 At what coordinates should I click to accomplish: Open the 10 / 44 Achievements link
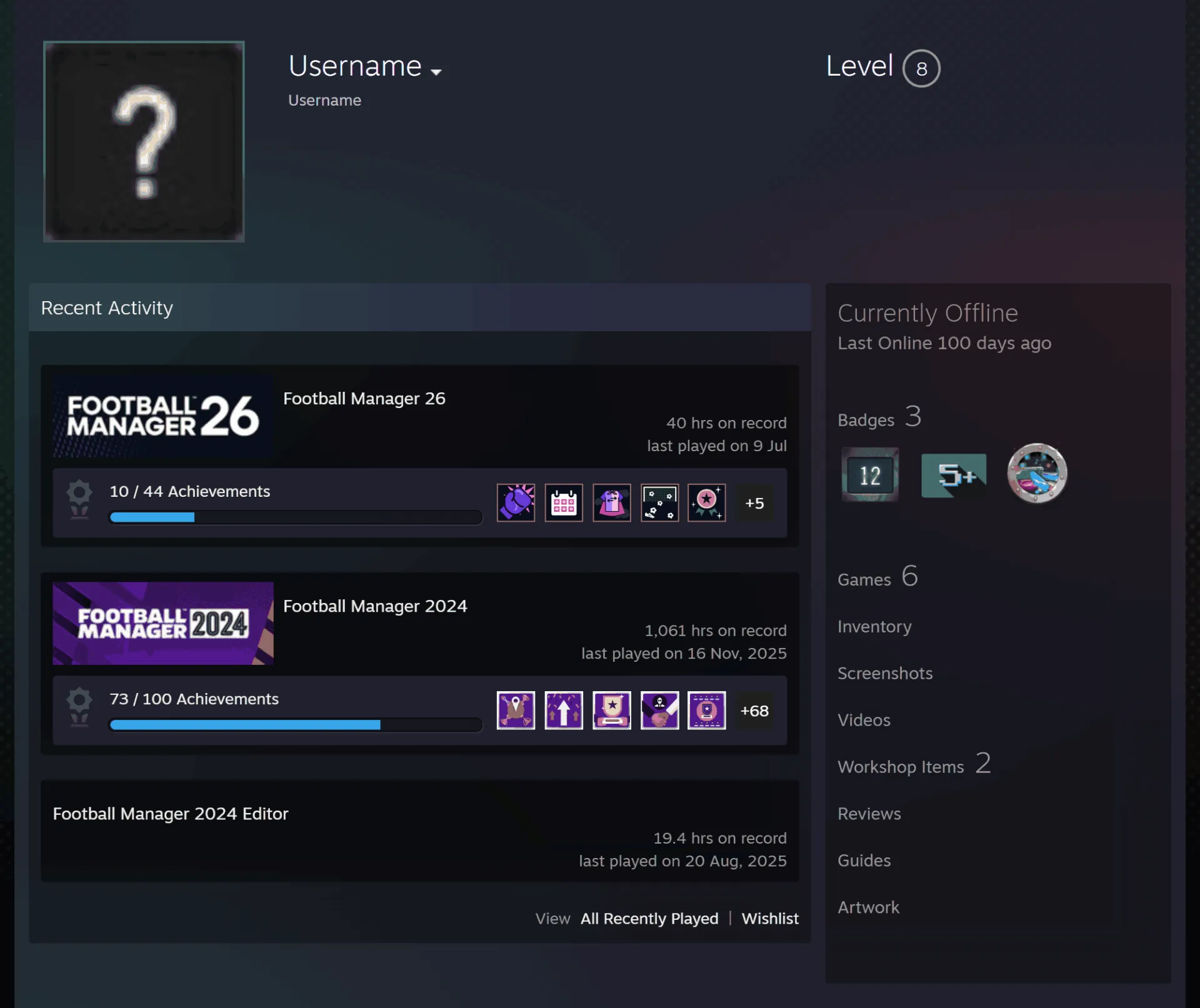pyautogui.click(x=190, y=491)
